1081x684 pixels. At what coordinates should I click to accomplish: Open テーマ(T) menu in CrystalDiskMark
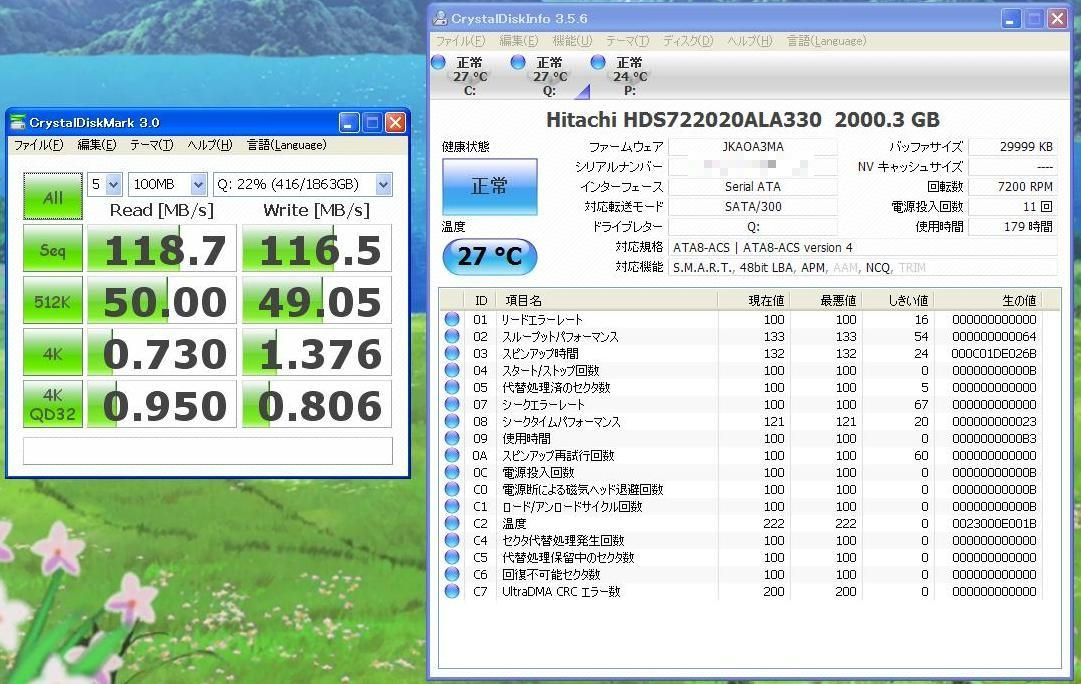pyautogui.click(x=152, y=145)
